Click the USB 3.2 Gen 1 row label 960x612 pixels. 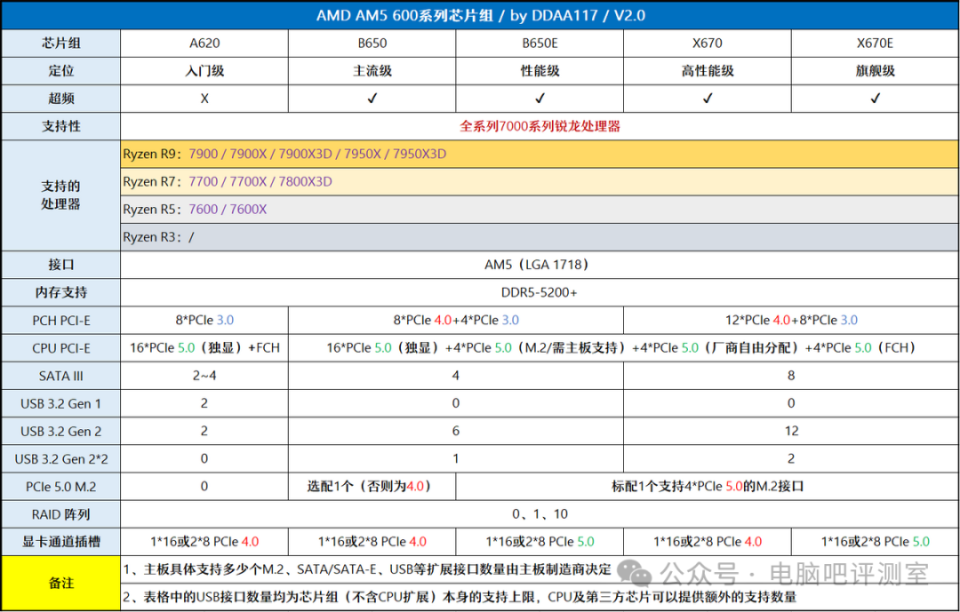click(61, 404)
